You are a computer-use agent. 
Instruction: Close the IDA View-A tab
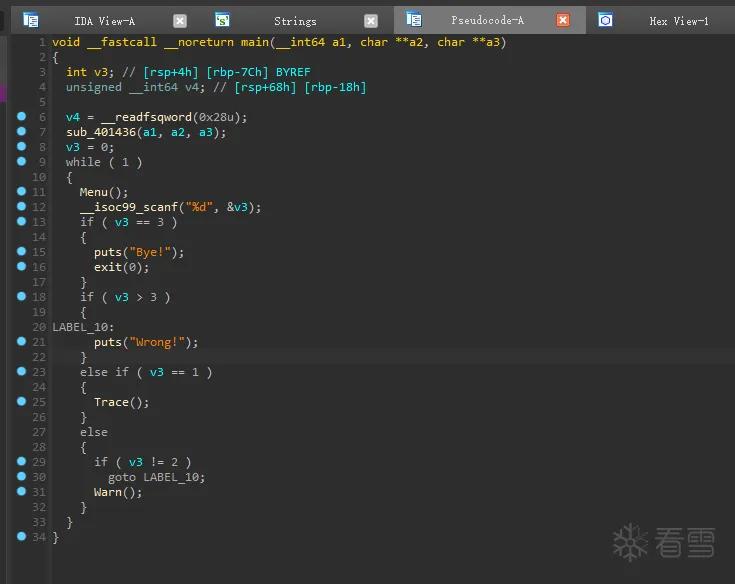pyautogui.click(x=180, y=21)
